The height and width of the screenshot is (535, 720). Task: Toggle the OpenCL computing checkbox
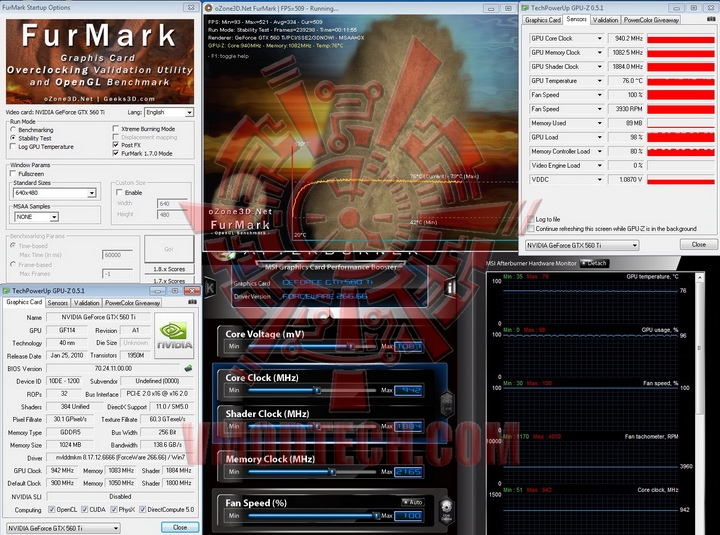[x=52, y=509]
